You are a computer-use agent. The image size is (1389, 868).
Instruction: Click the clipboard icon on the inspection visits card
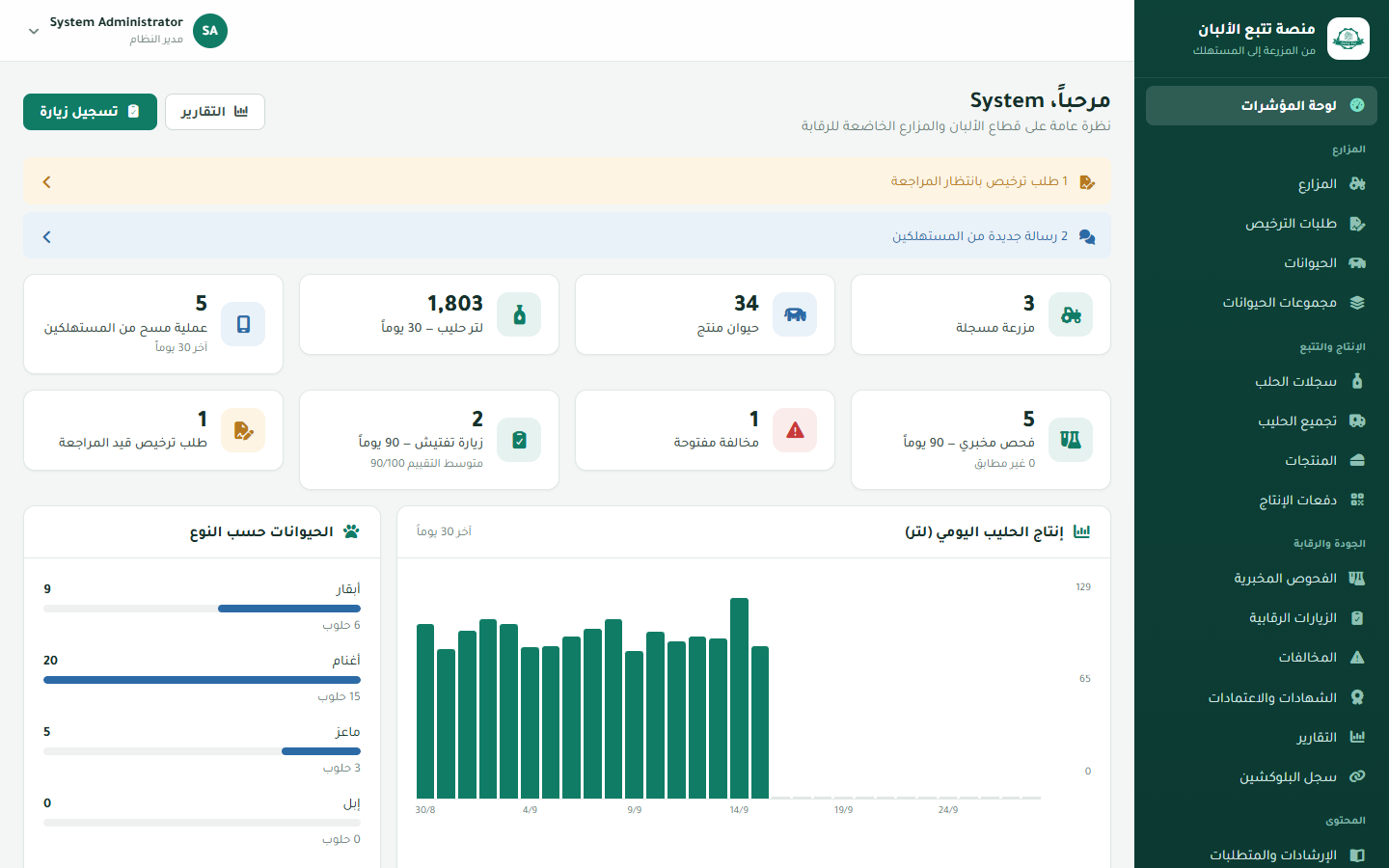tap(519, 440)
